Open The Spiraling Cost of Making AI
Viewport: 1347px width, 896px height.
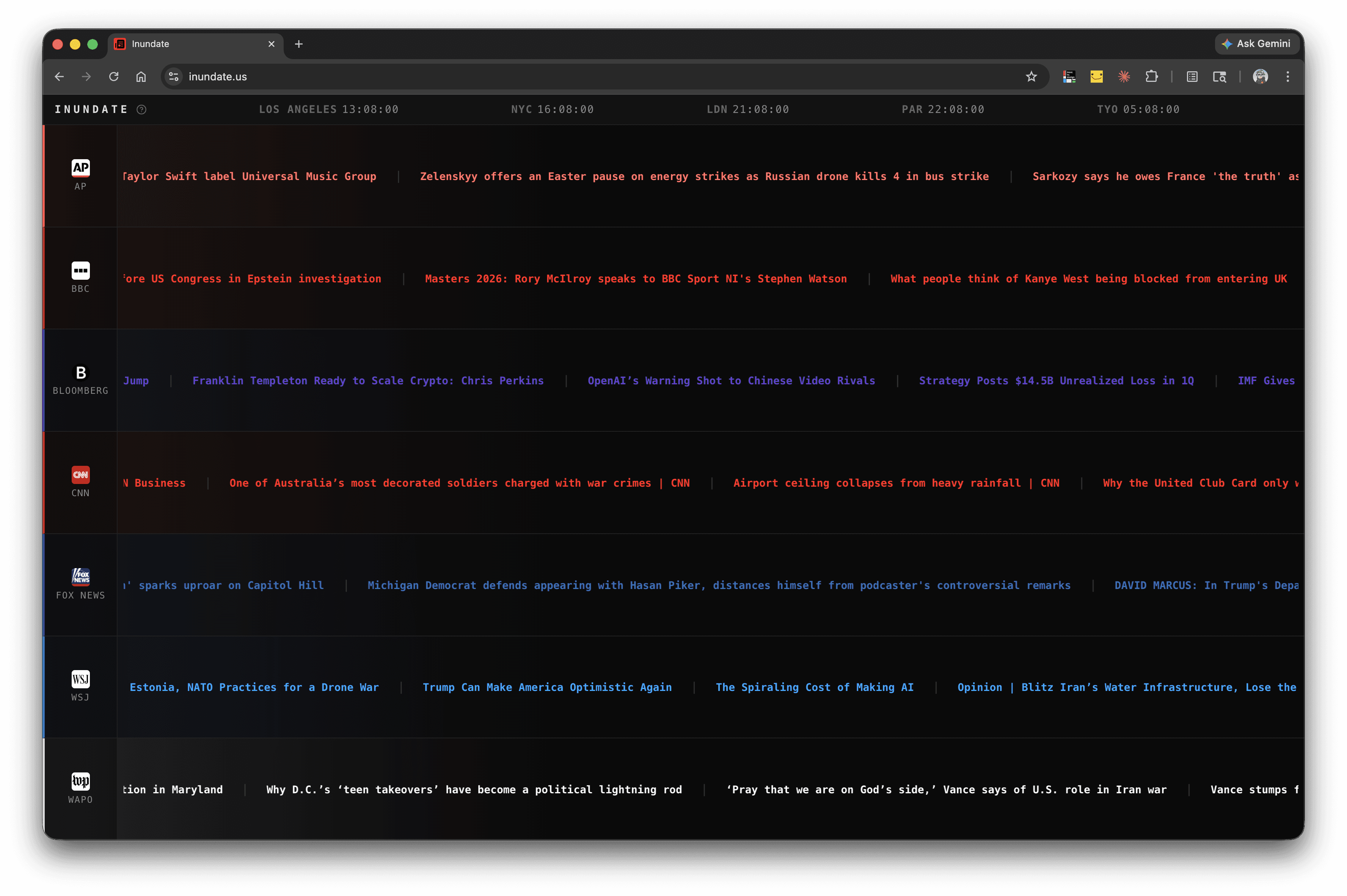click(x=814, y=688)
